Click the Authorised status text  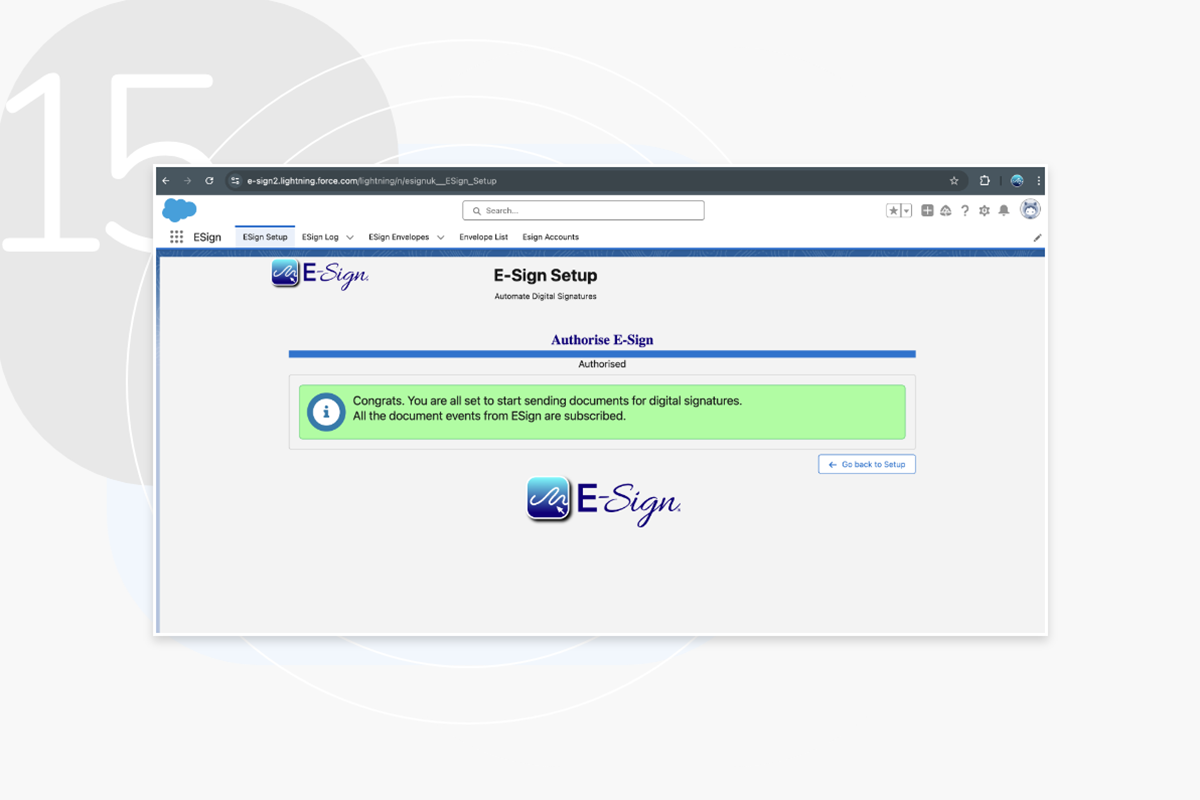[602, 364]
